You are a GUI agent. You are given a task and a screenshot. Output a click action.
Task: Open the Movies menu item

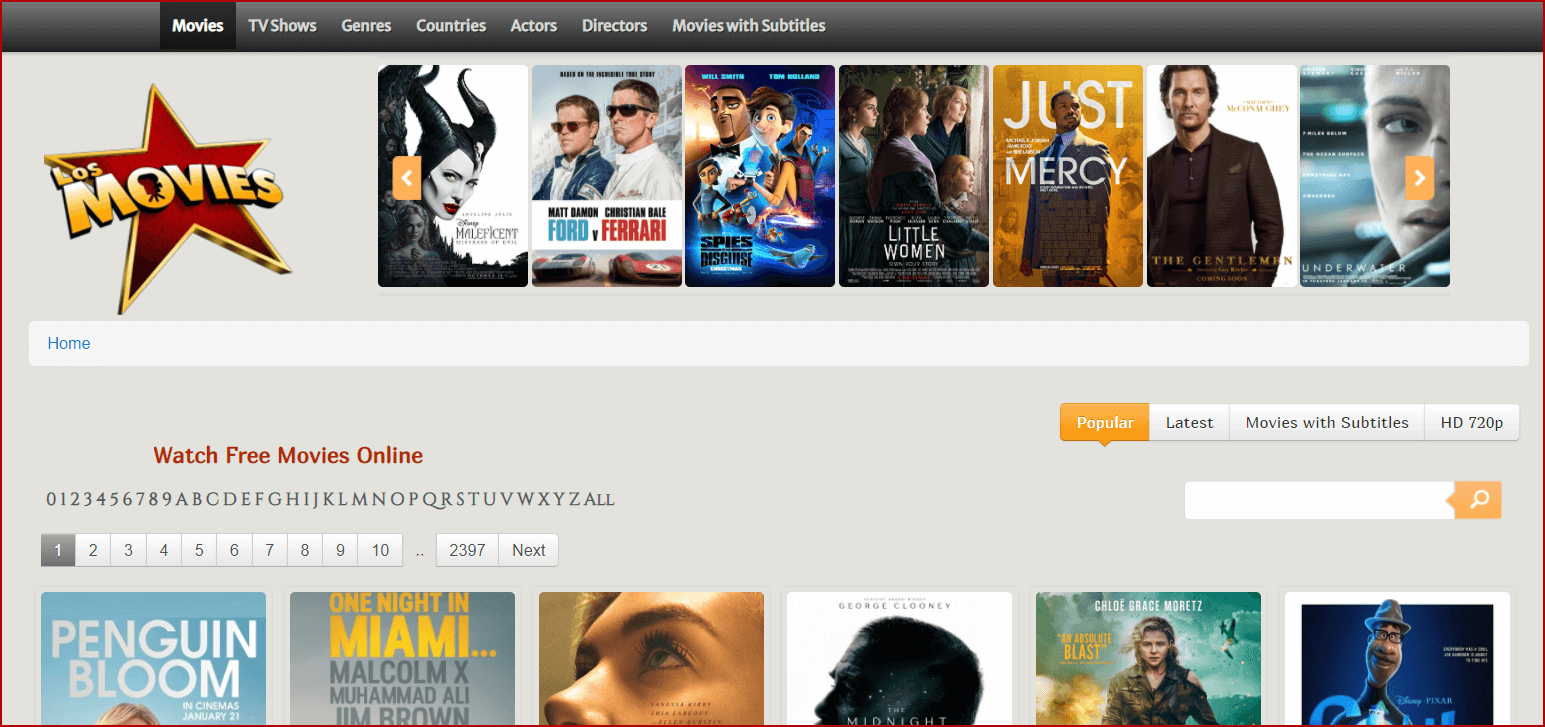pyautogui.click(x=198, y=26)
